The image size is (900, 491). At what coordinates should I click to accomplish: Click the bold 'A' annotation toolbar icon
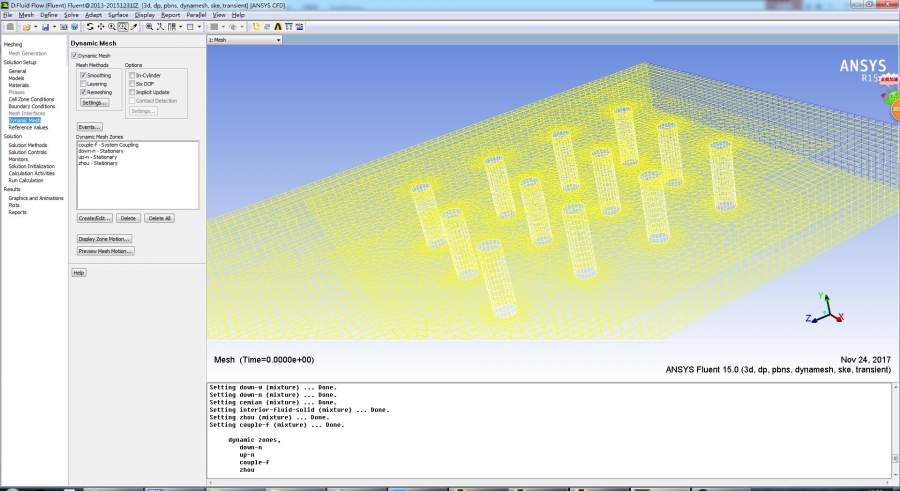click(278, 27)
